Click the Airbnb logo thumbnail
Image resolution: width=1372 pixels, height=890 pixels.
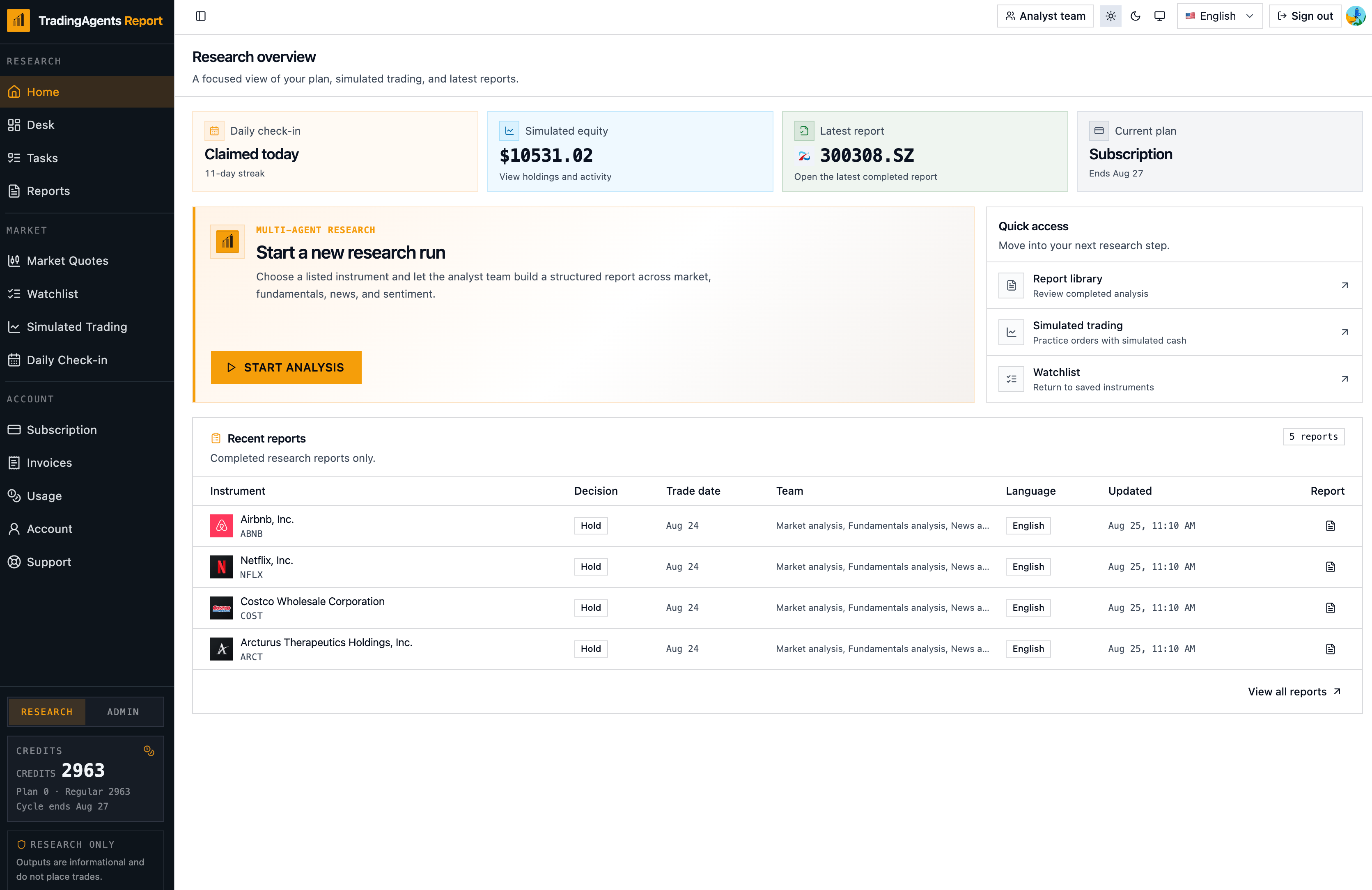tap(221, 526)
